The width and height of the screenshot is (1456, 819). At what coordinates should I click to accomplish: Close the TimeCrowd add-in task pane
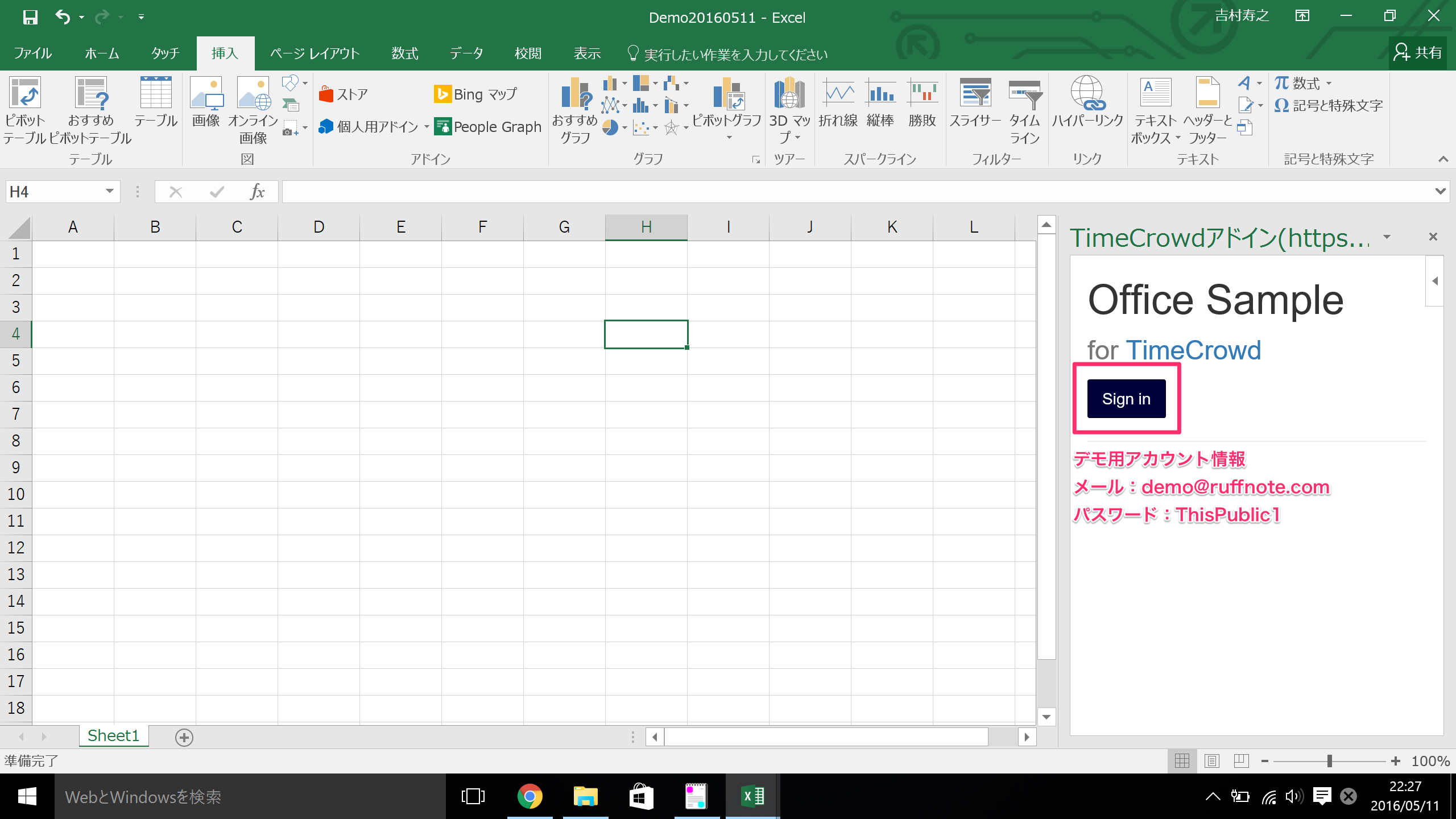pos(1433,237)
